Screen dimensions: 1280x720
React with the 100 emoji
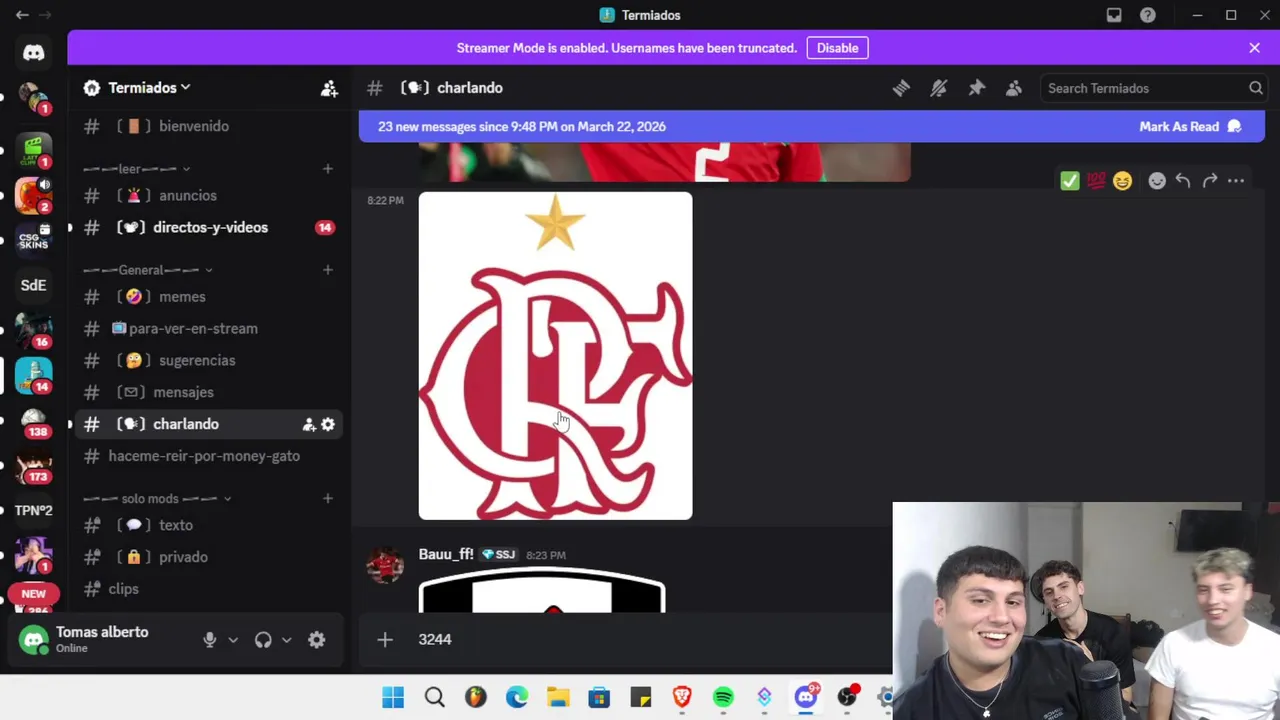[x=1096, y=181]
